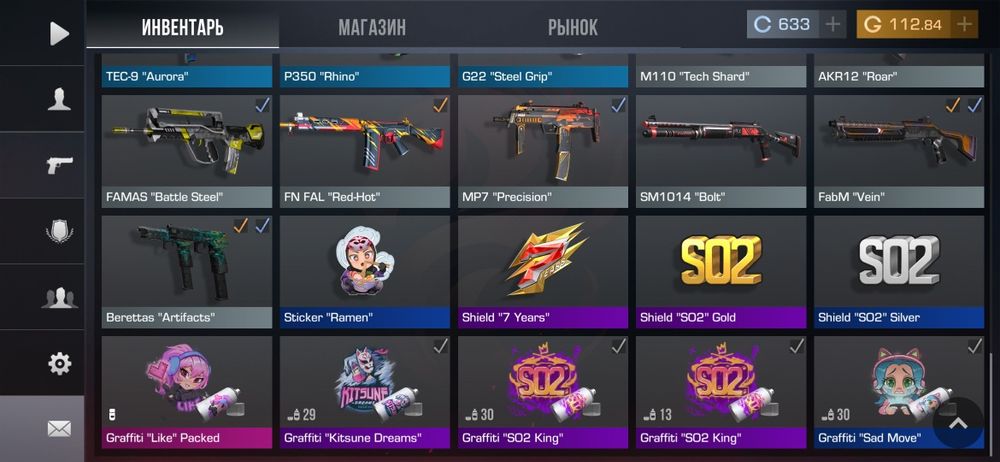Open the settings gear in sidebar
Image resolution: width=1000 pixels, height=462 pixels.
coord(59,364)
